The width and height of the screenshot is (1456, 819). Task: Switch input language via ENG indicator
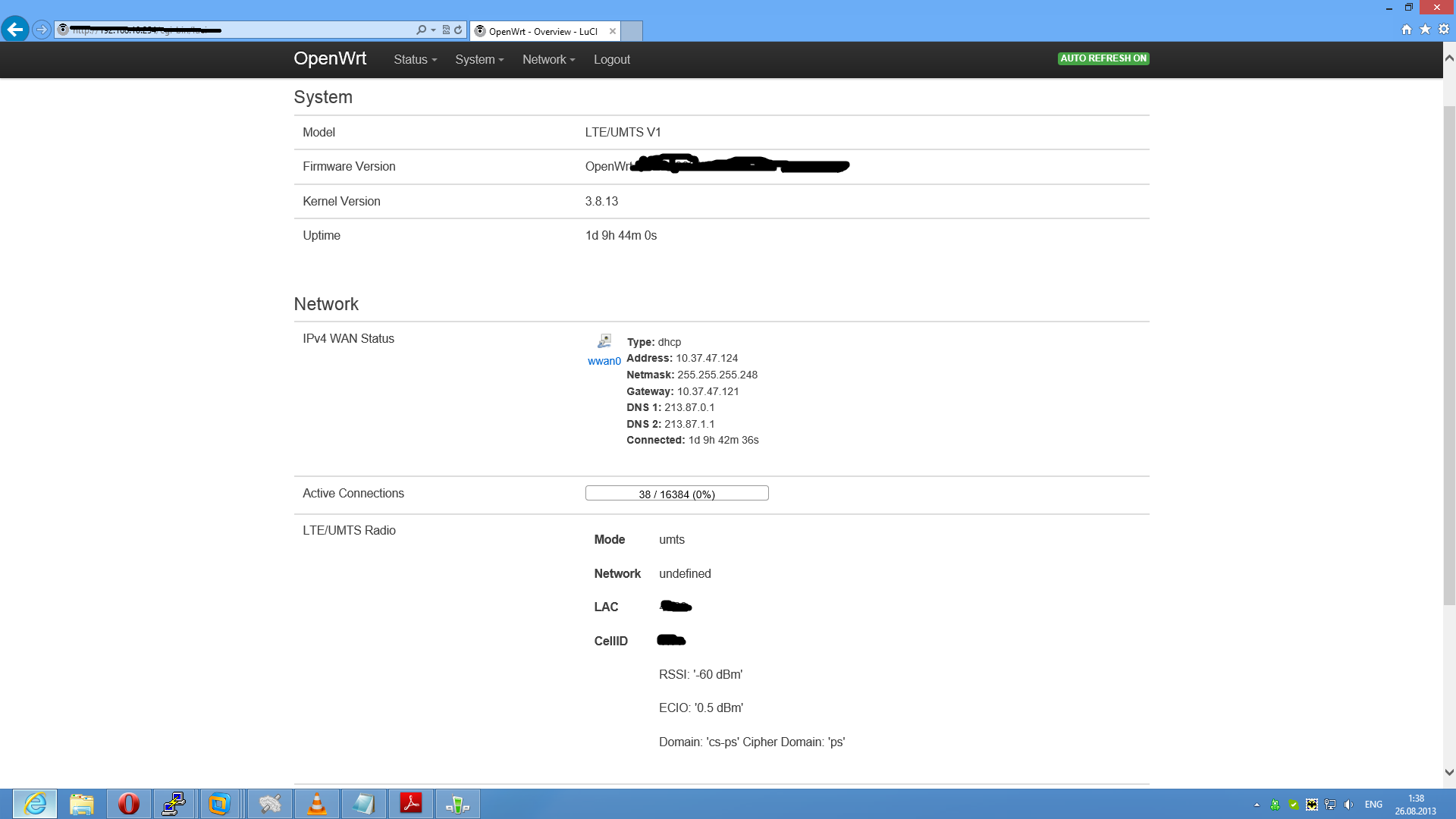point(1373,805)
